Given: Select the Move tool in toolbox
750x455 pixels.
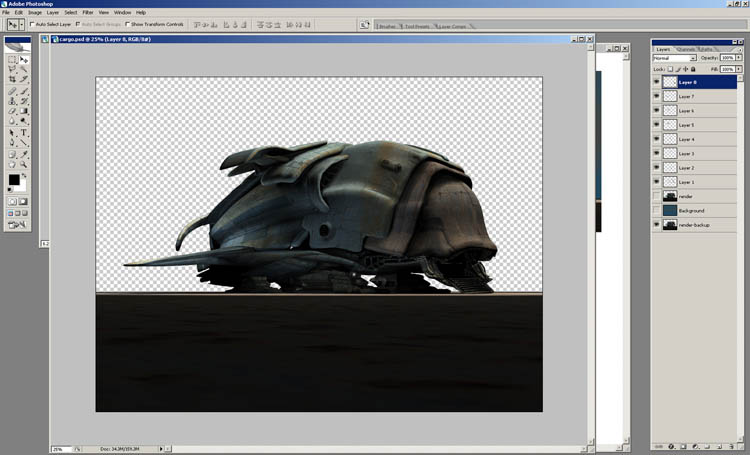Looking at the screenshot, I should pos(24,60).
